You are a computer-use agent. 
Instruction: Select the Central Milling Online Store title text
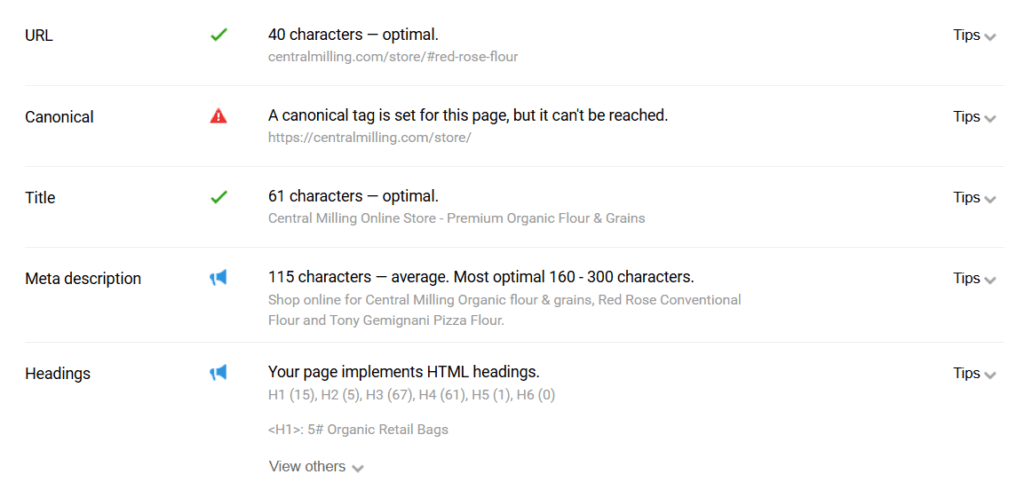pos(456,218)
